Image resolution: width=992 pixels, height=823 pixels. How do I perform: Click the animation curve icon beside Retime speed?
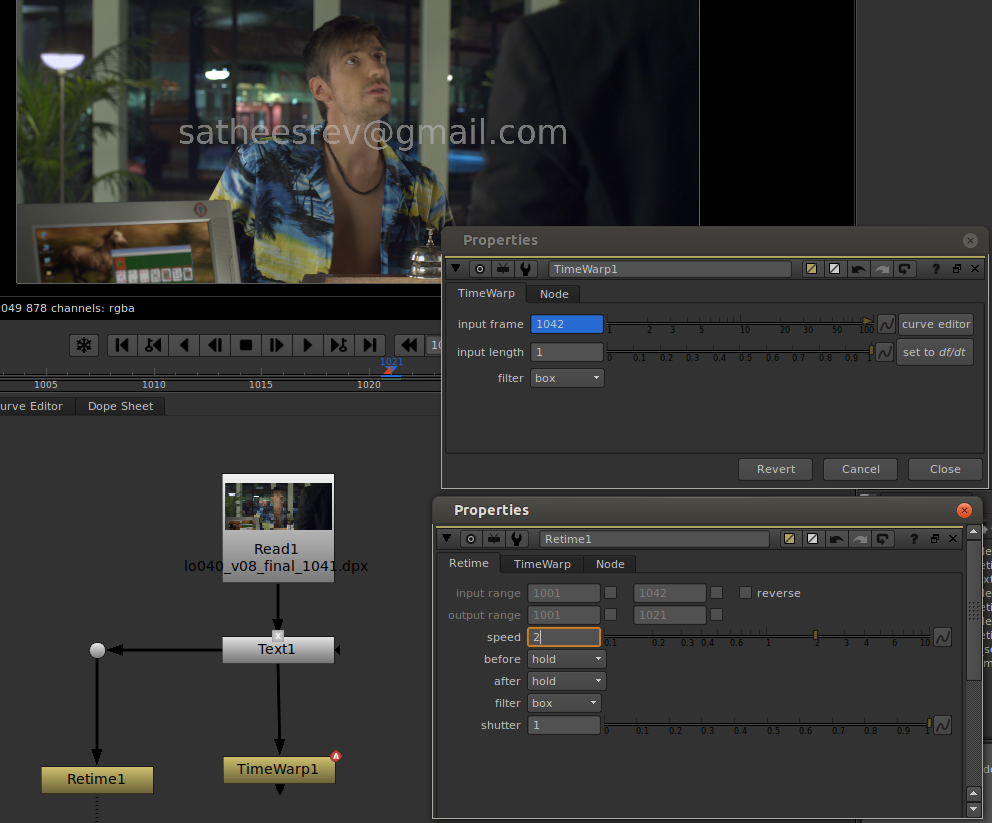(942, 637)
